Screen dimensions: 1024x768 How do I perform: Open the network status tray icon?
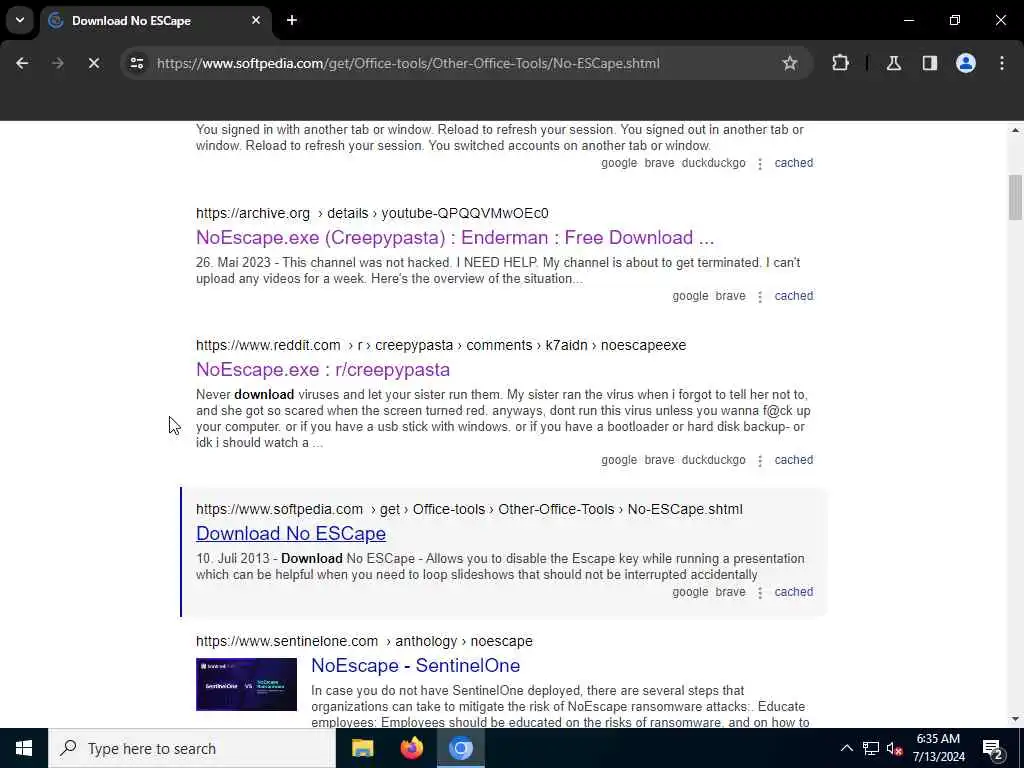click(871, 748)
